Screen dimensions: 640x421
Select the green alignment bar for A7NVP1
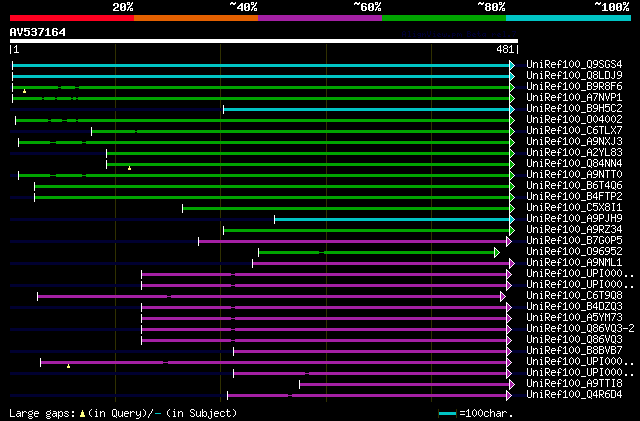click(x=261, y=98)
